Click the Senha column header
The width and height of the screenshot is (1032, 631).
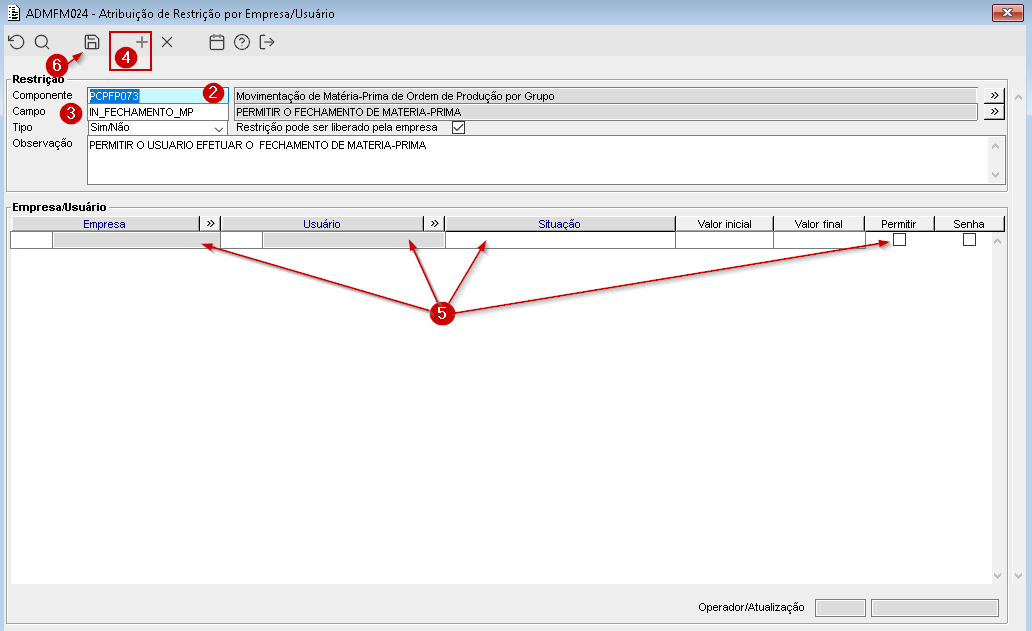coord(969,224)
